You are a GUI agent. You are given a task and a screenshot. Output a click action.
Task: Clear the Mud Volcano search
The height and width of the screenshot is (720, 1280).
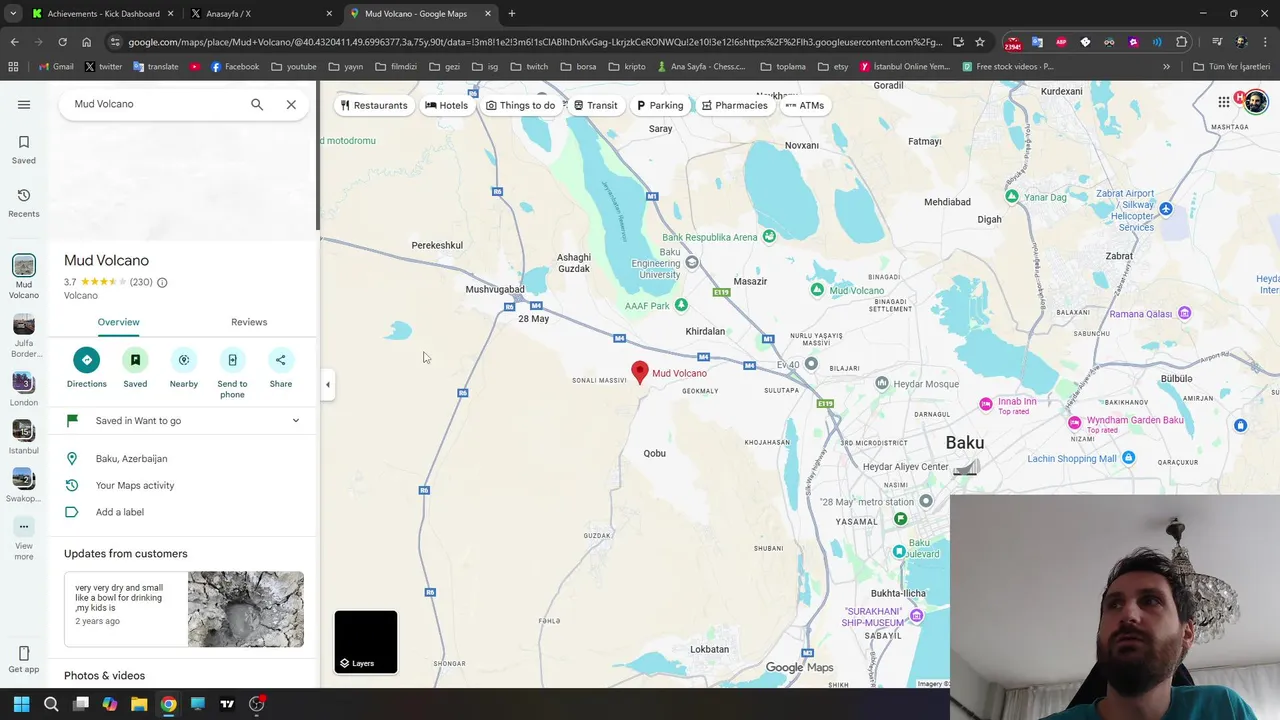click(x=291, y=104)
